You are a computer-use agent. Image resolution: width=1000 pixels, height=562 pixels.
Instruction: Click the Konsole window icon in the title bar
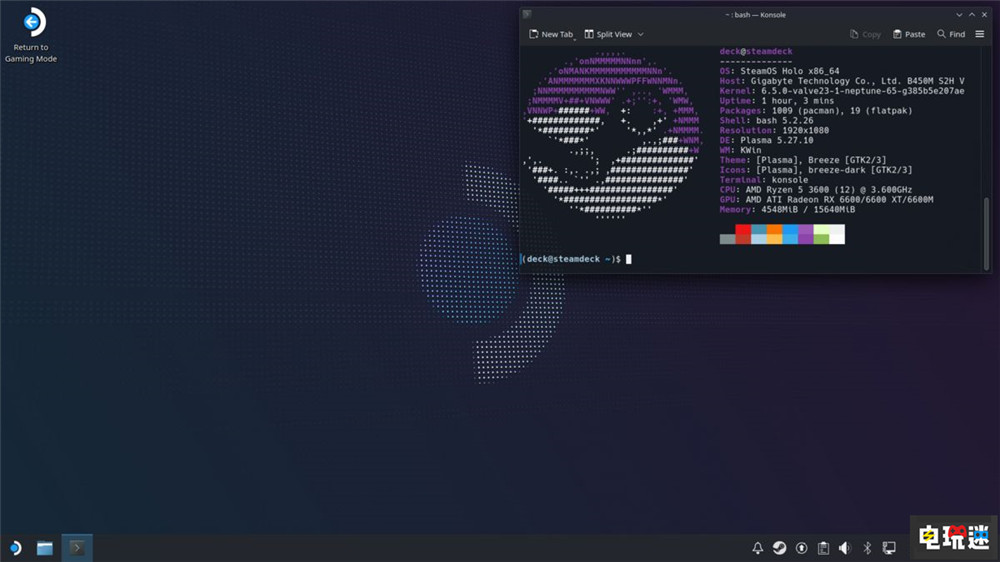(527, 14)
